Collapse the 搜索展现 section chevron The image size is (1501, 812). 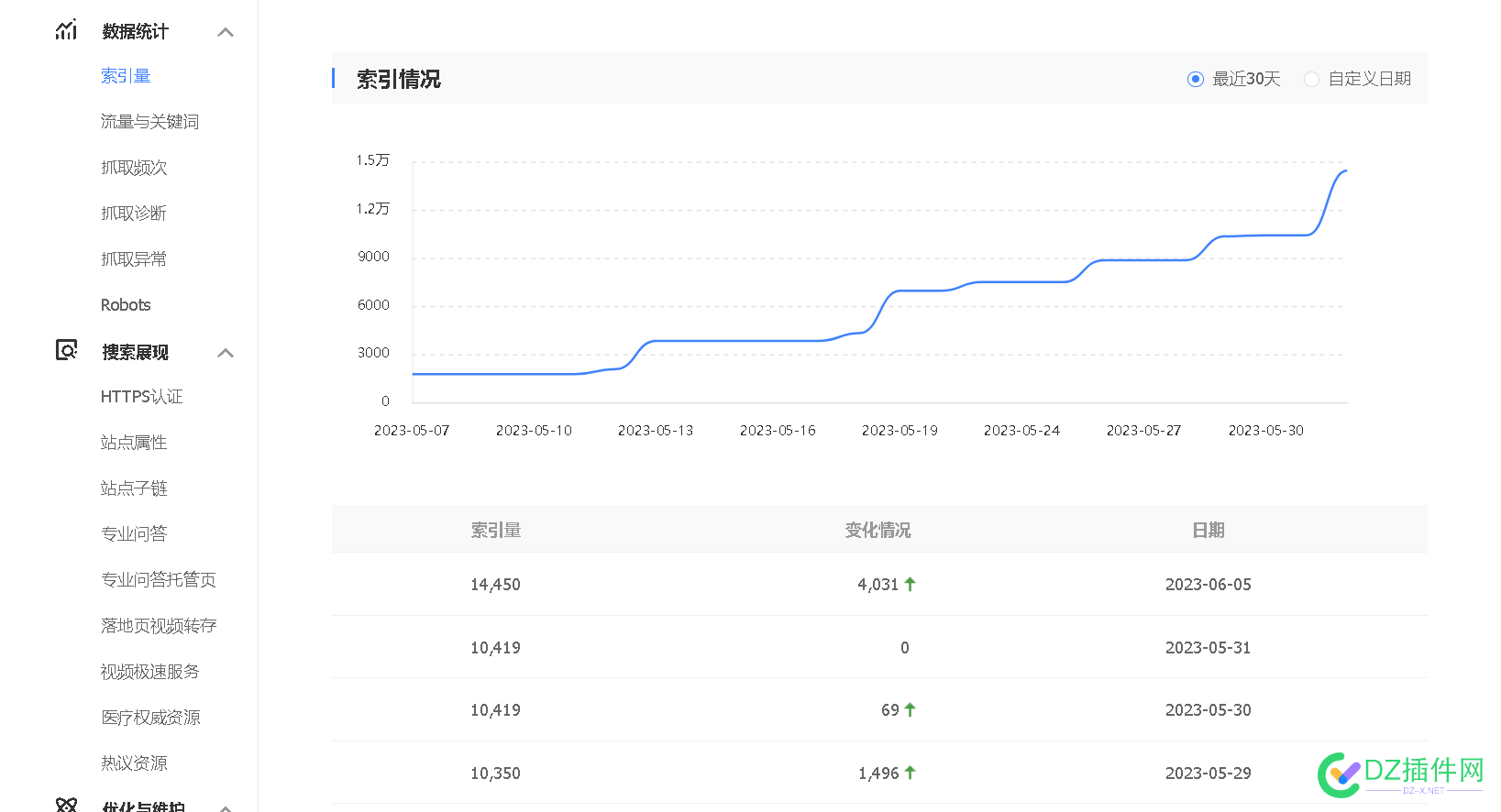226,353
